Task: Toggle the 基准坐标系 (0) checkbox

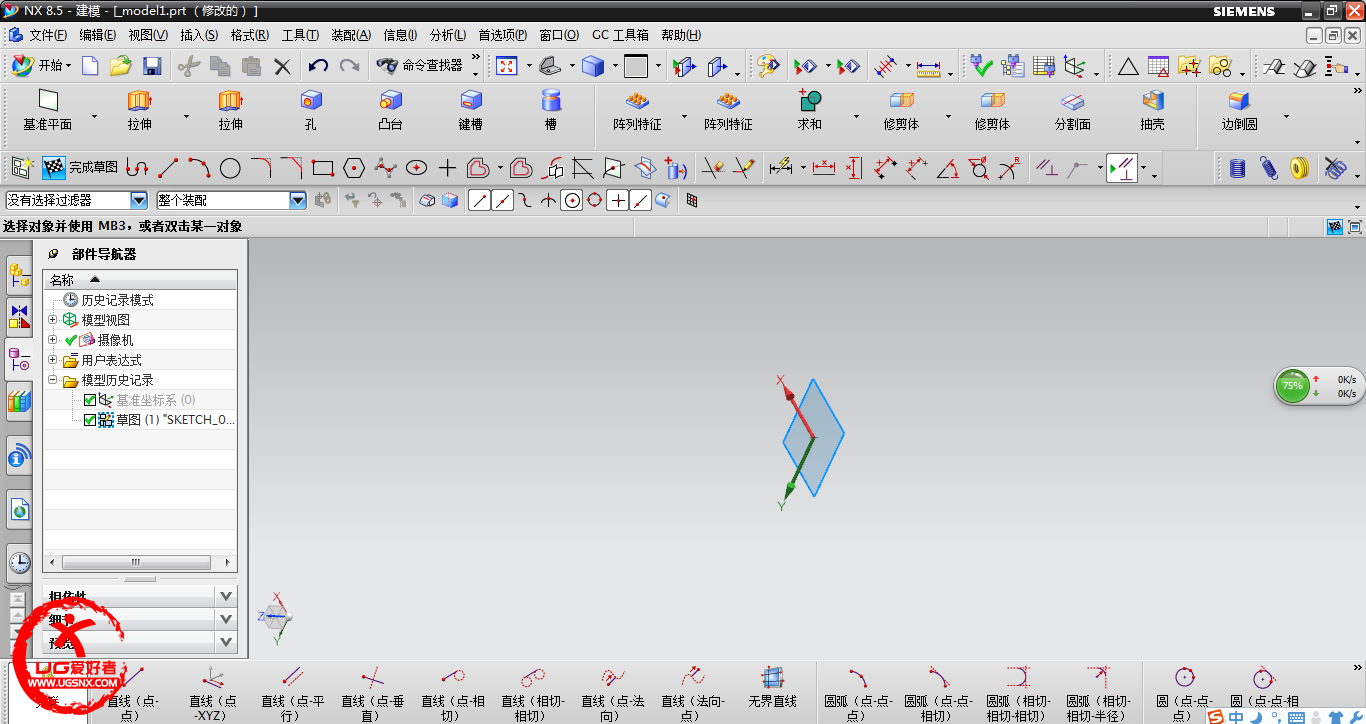Action: tap(90, 400)
